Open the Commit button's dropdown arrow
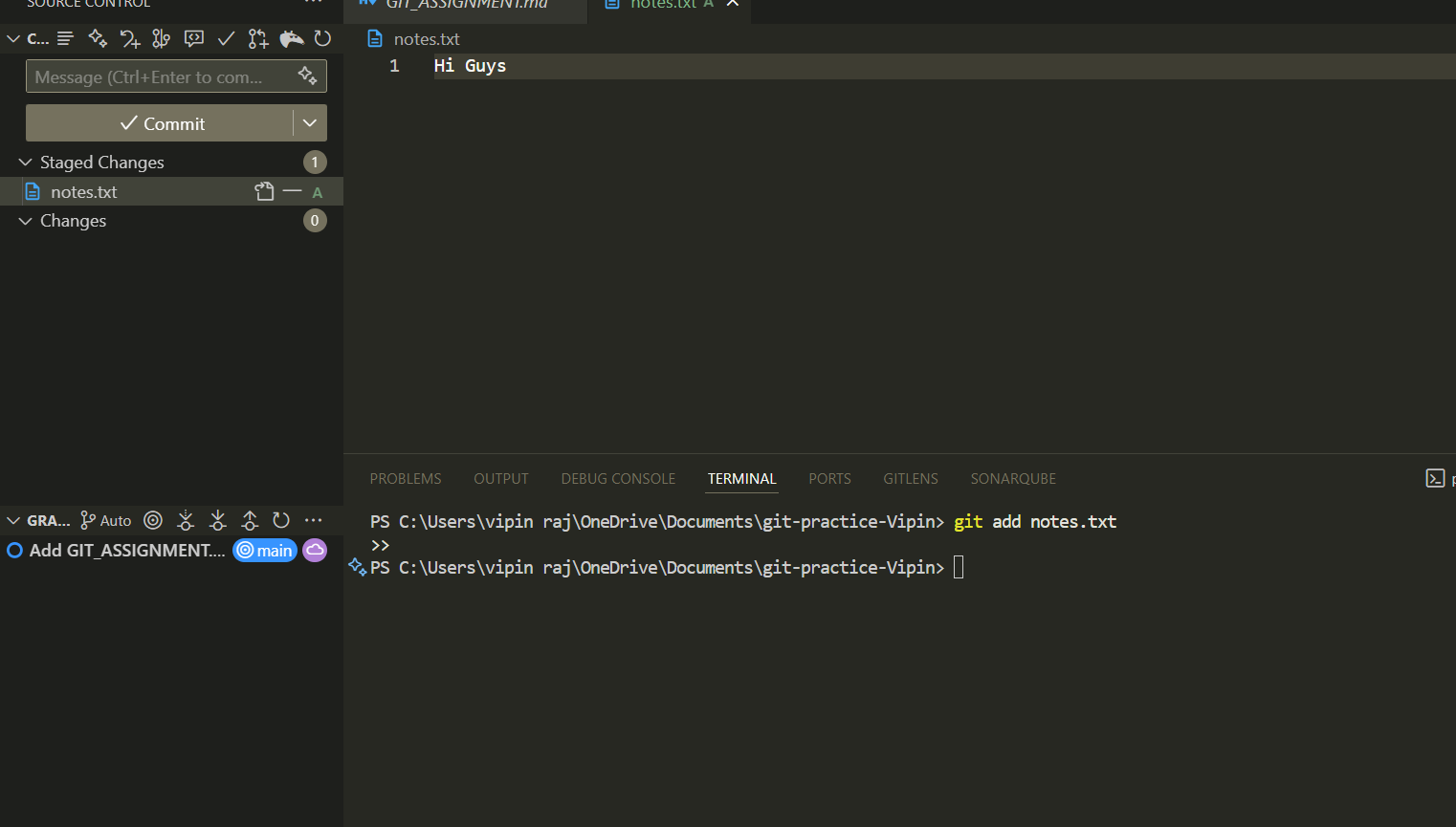 click(x=309, y=122)
